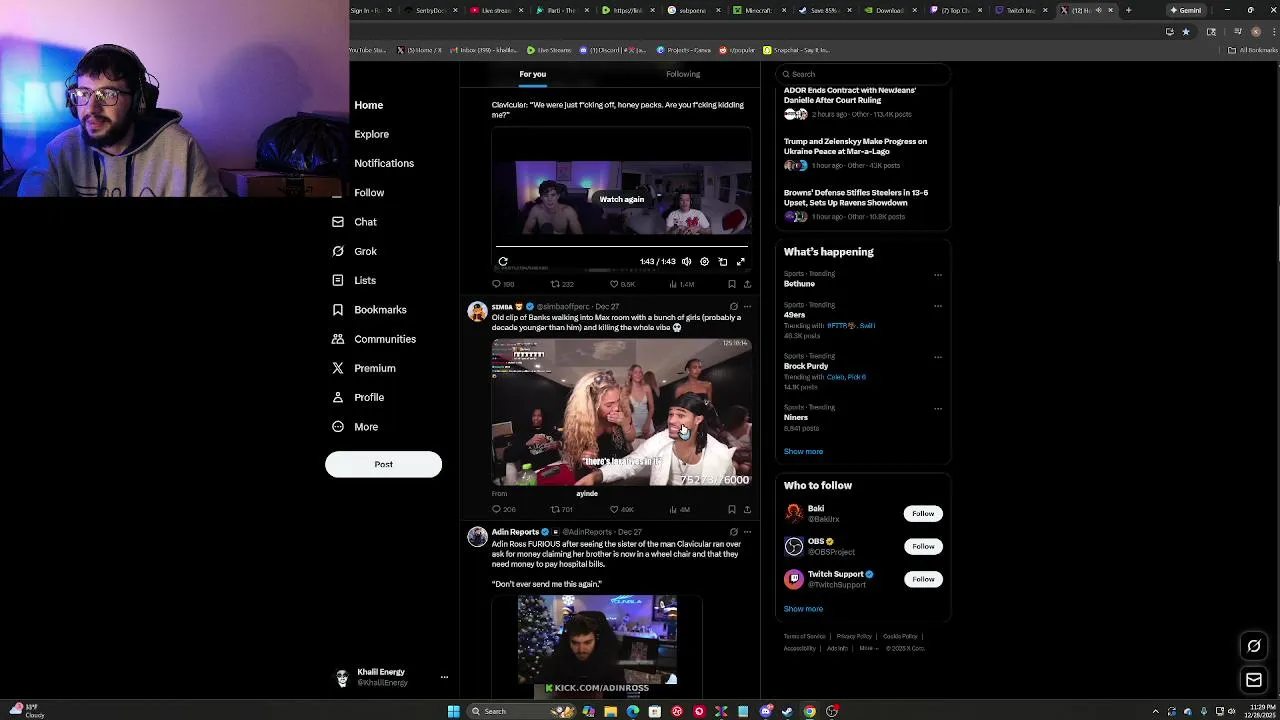This screenshot has width=1280, height=720.
Task: Open the Chat section
Action: pyautogui.click(x=365, y=222)
